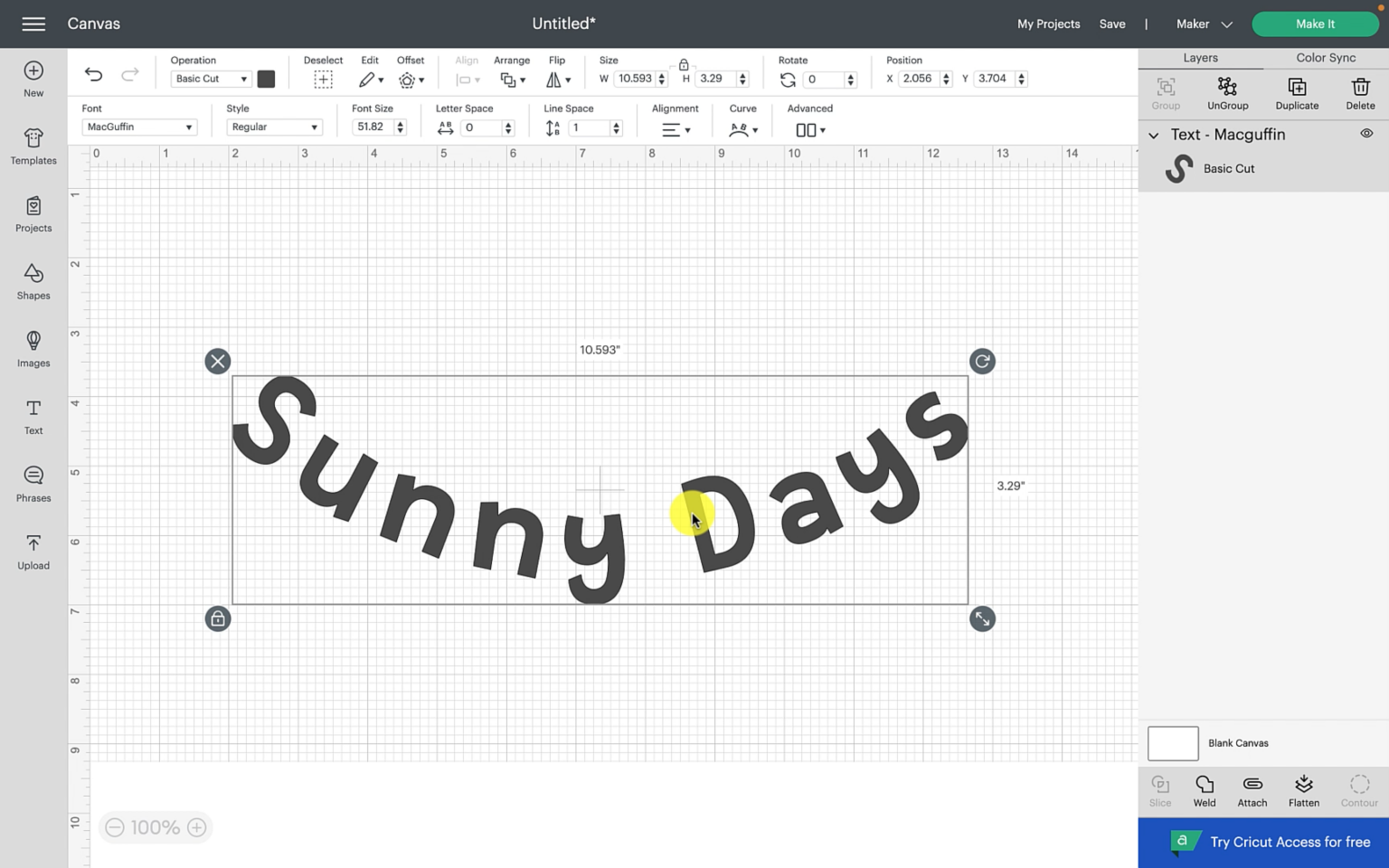Image resolution: width=1389 pixels, height=868 pixels.
Task: Undo the last action
Action: pyautogui.click(x=93, y=74)
